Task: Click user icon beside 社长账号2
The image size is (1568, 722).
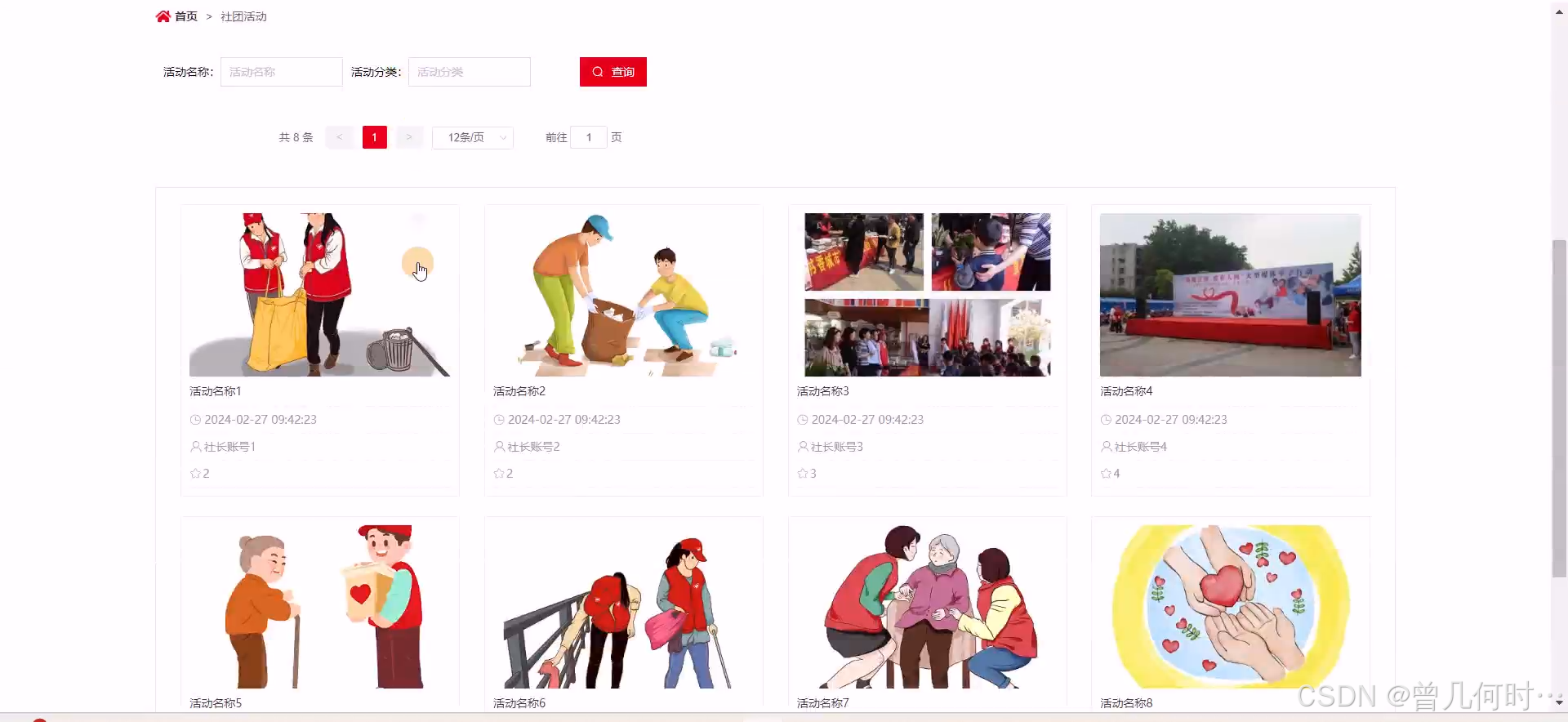Action: (500, 447)
